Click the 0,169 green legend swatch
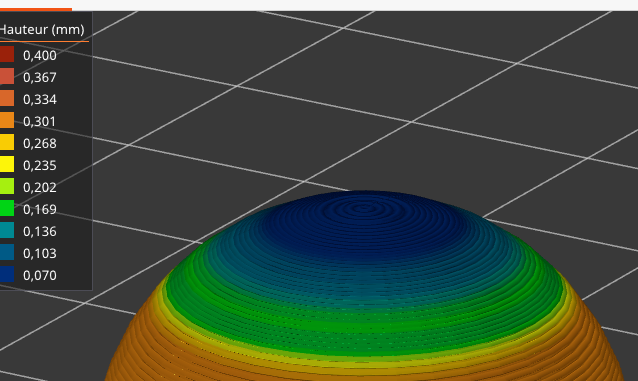This screenshot has width=638, height=381. click(7, 208)
